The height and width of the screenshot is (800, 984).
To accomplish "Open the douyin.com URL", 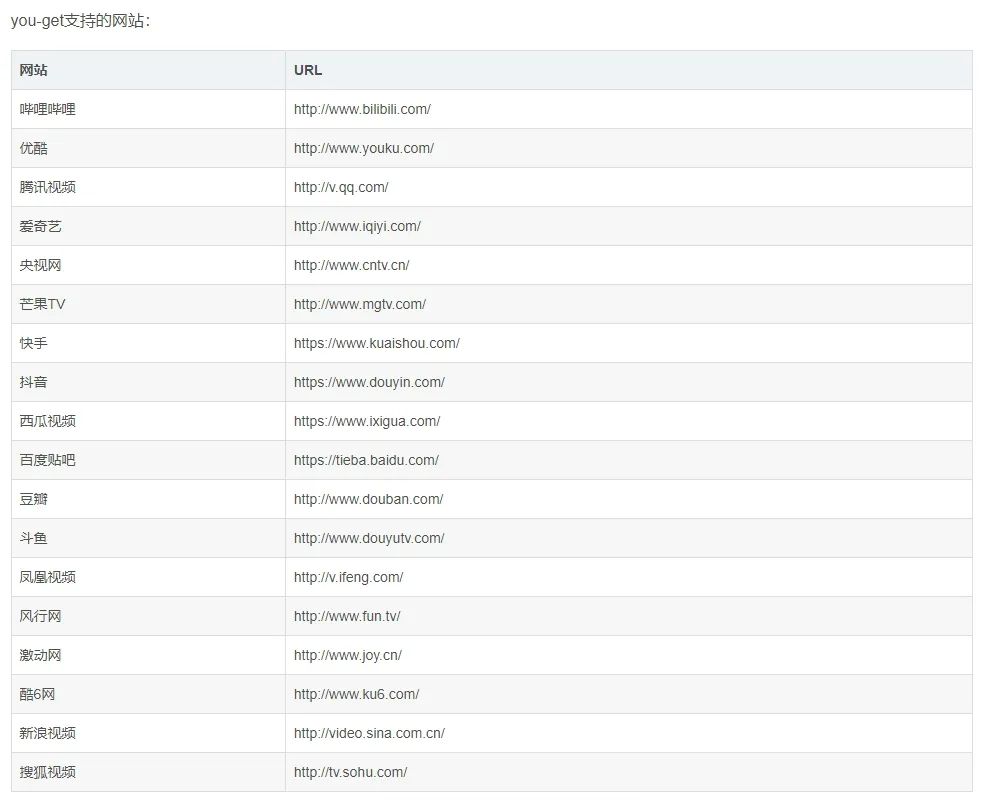I will 369,382.
